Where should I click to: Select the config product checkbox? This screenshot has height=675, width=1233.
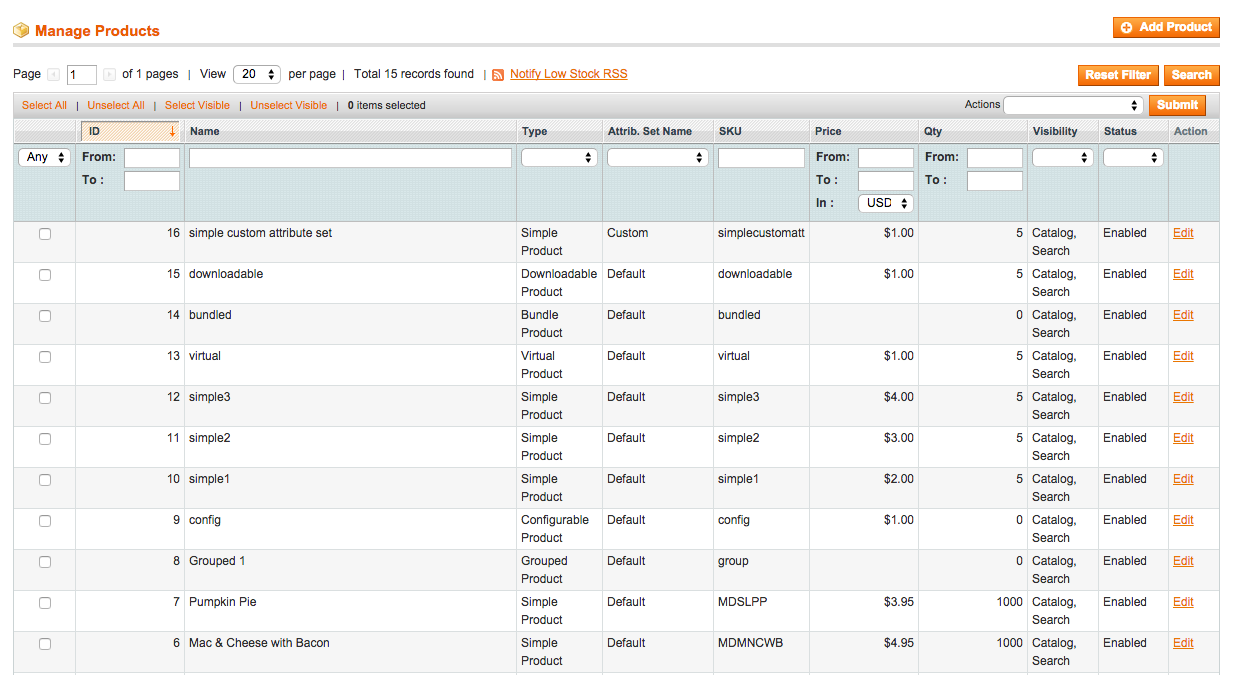pyautogui.click(x=45, y=521)
